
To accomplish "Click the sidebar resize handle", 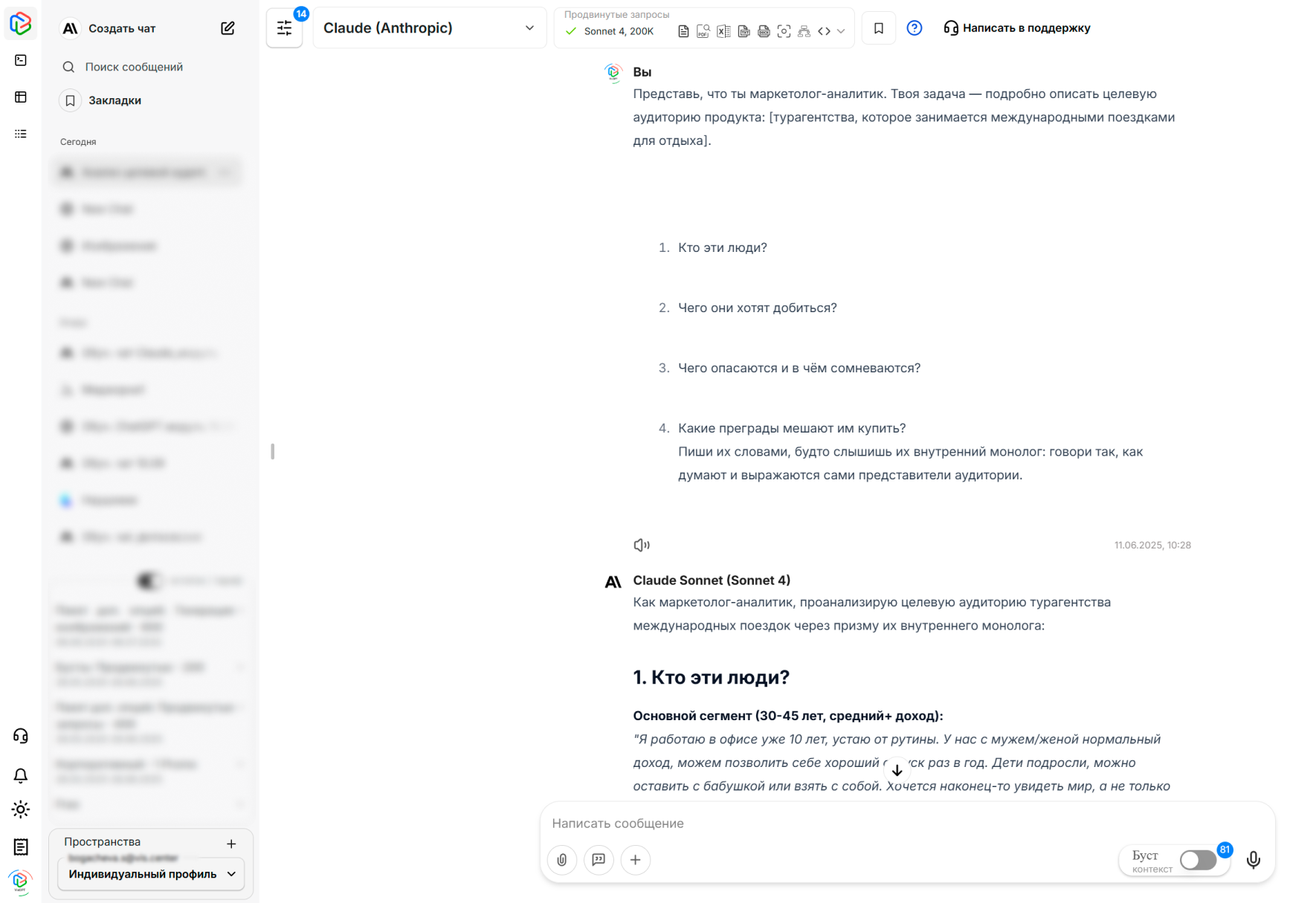I will click(x=273, y=451).
